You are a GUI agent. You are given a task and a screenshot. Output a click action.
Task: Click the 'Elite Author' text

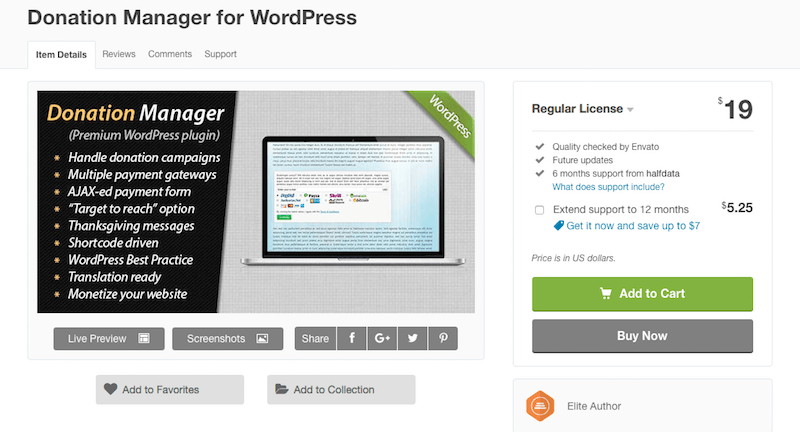click(x=594, y=406)
